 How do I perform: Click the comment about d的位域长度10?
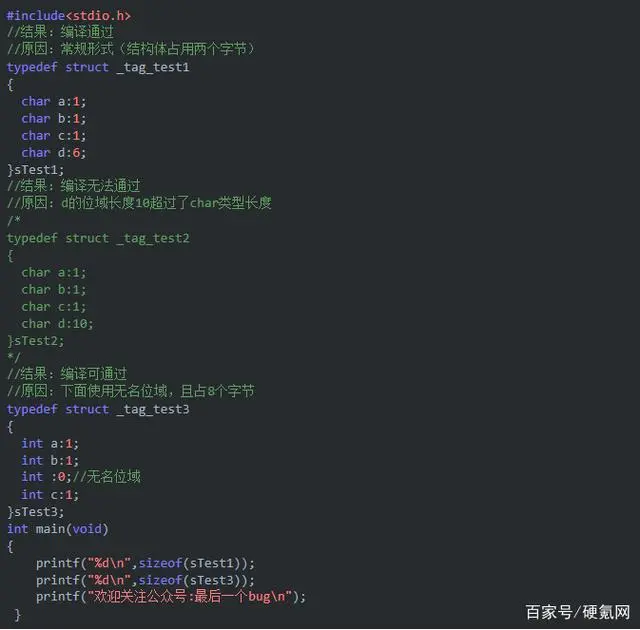(139, 203)
